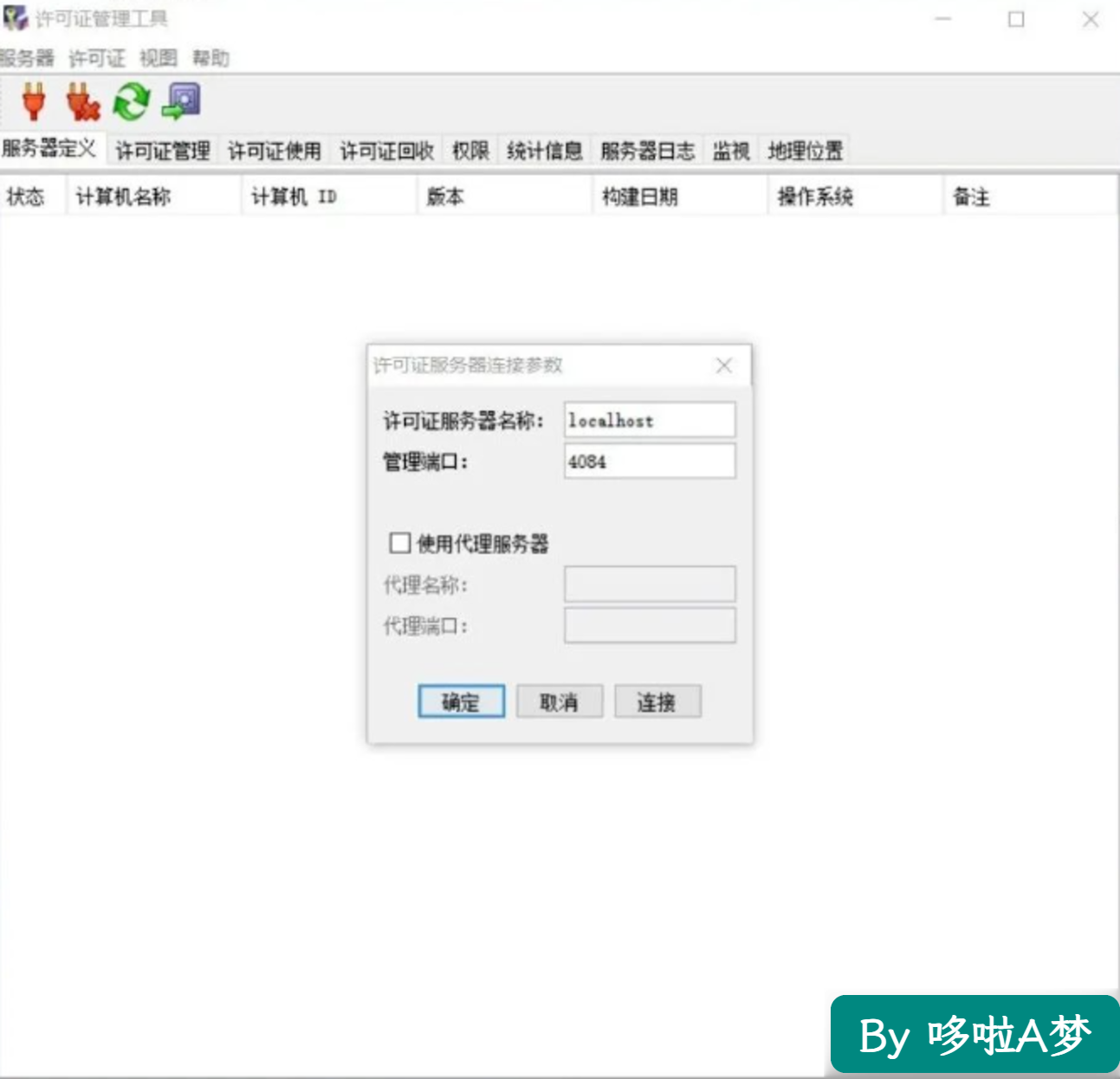The image size is (1120, 1079).
Task: Switch to the 服务器日志 tab
Action: [x=648, y=151]
